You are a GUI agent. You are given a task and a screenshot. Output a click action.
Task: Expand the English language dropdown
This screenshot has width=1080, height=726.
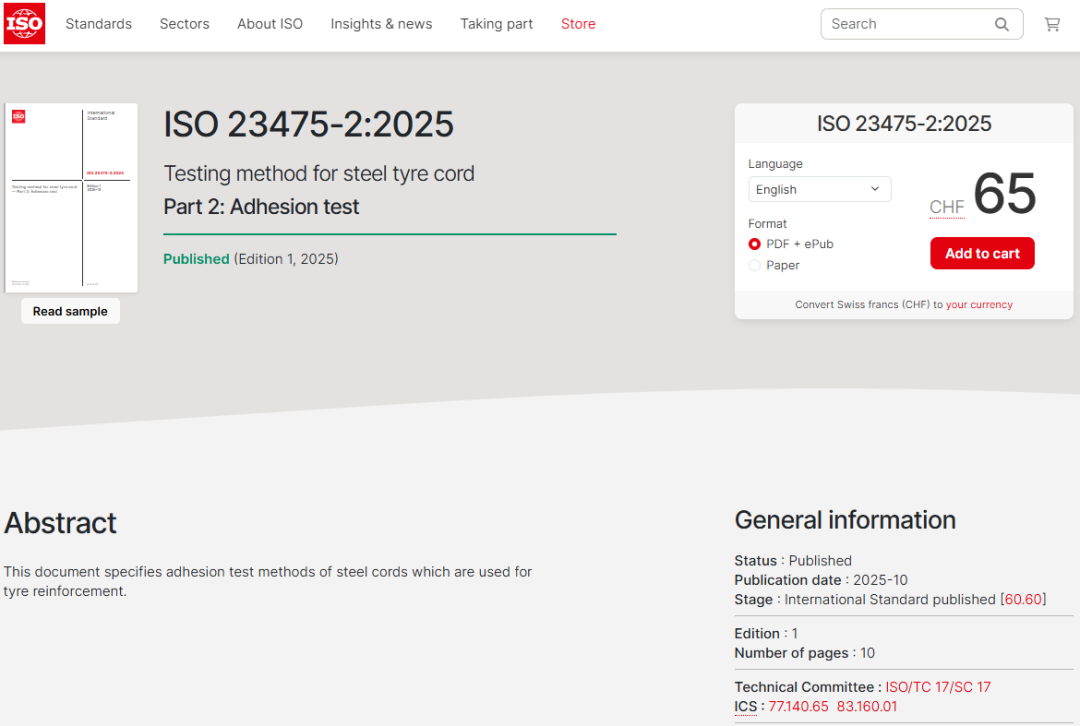pos(820,189)
